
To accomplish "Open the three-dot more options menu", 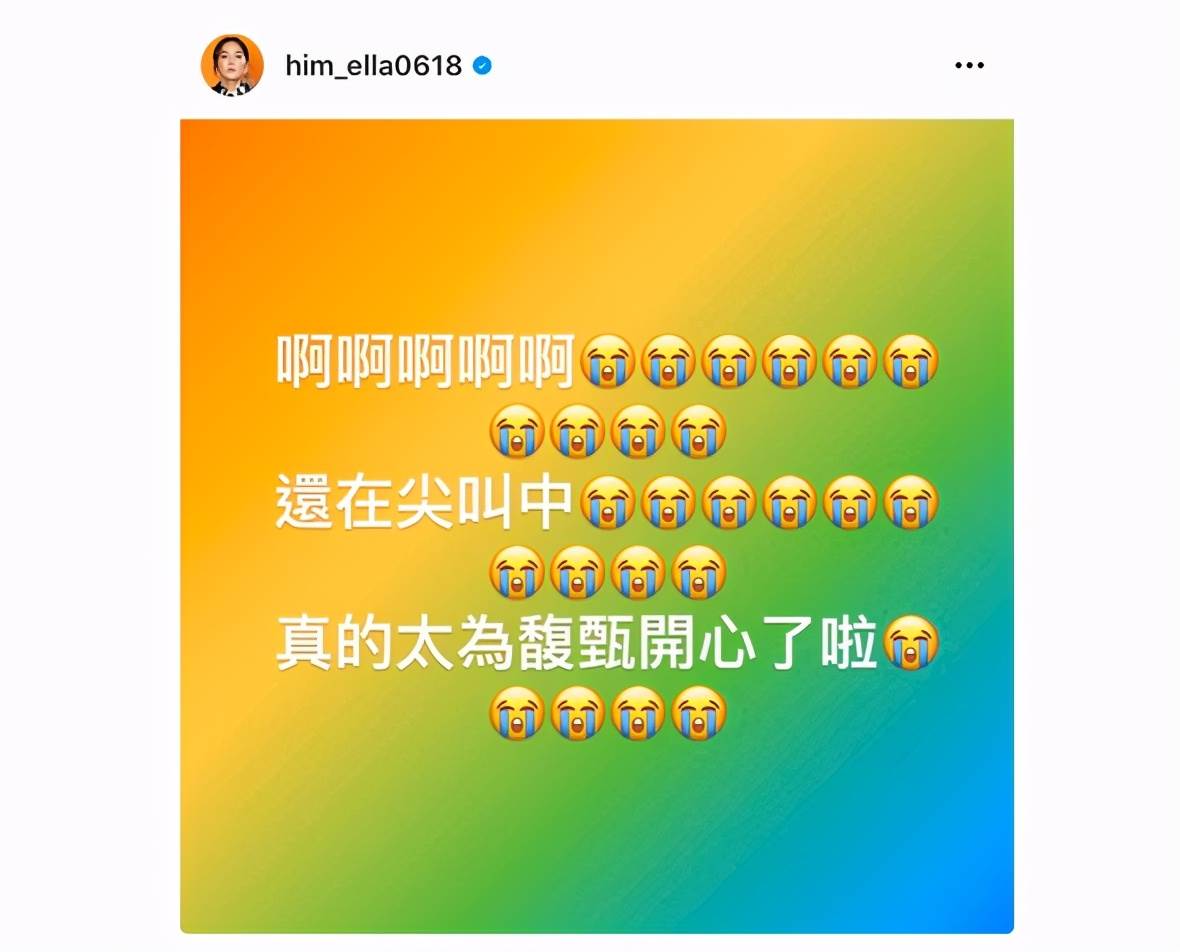I will (969, 65).
